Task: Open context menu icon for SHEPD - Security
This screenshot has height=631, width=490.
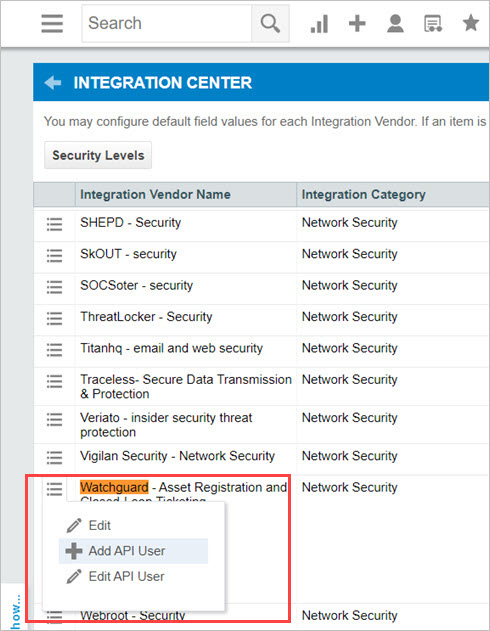Action: [x=54, y=224]
